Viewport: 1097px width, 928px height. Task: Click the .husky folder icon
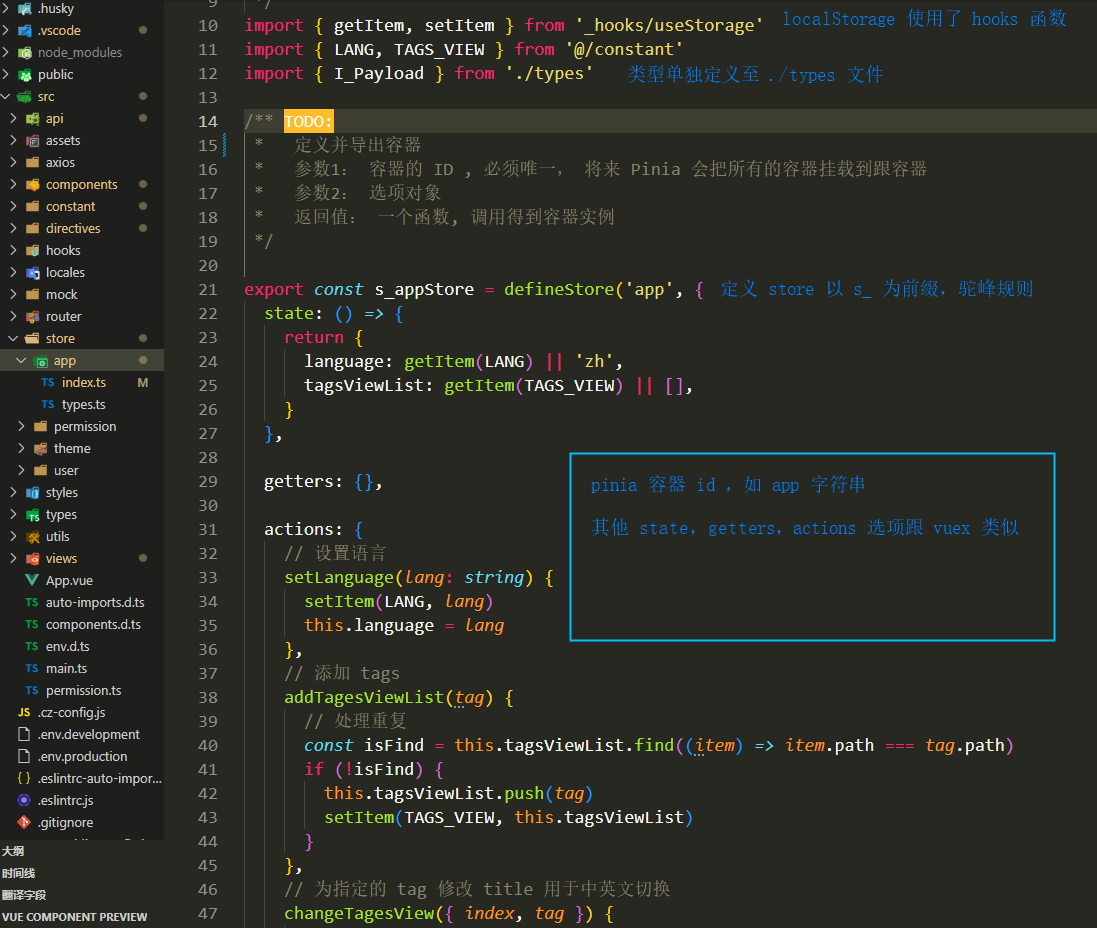24,8
